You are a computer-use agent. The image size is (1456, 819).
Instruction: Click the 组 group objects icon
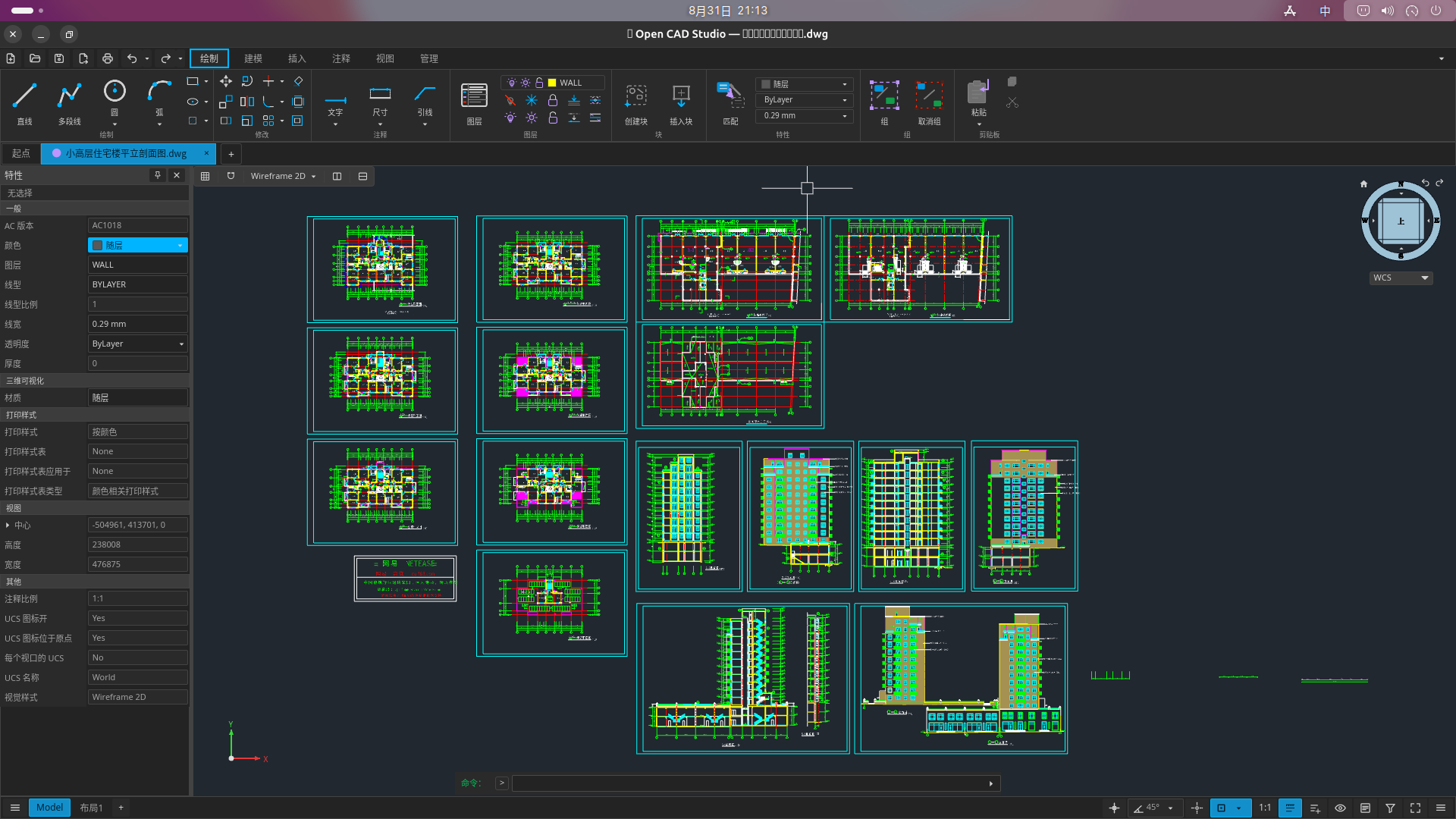tap(884, 102)
